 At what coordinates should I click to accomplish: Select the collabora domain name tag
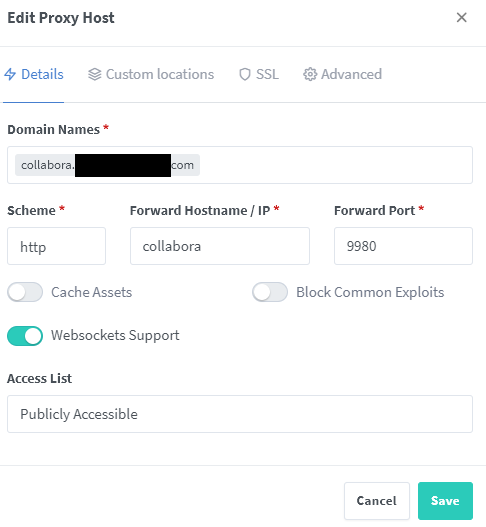point(108,165)
